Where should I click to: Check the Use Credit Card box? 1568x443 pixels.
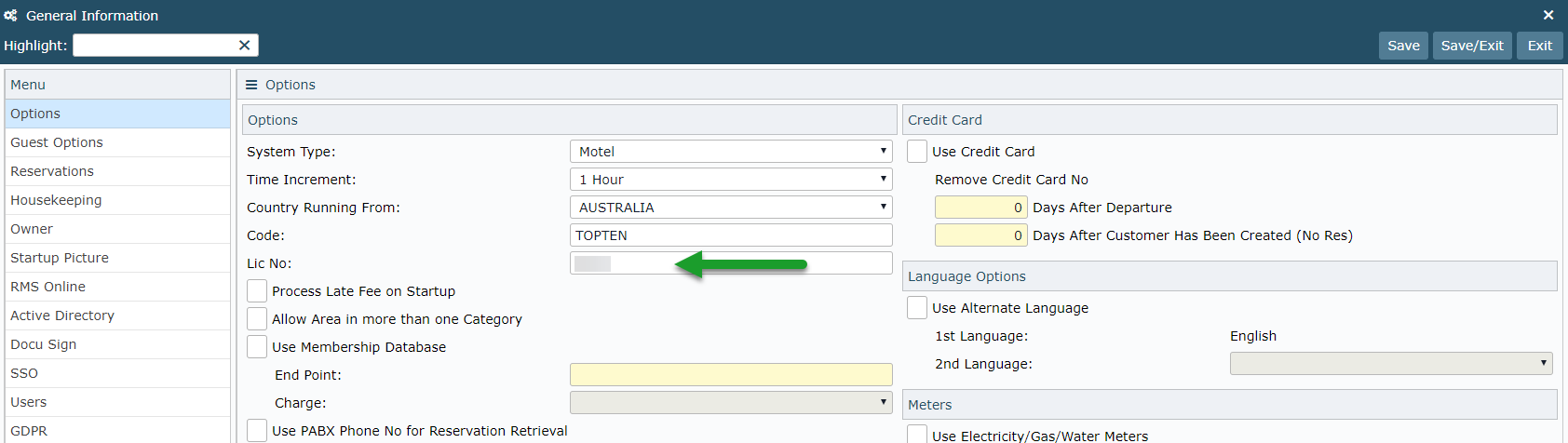917,152
